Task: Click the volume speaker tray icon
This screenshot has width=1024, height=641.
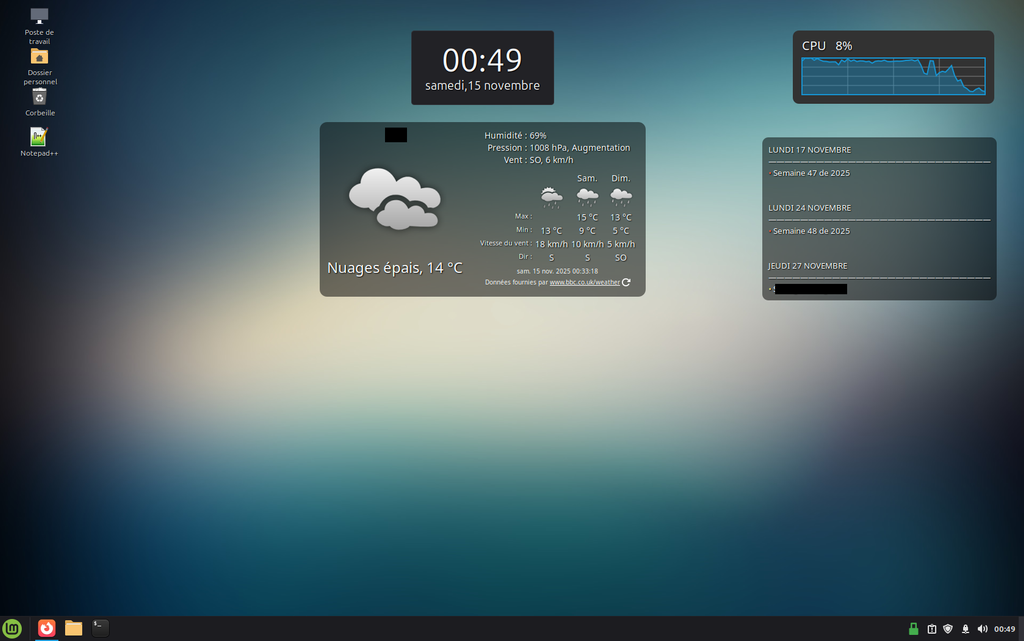Action: coord(982,629)
